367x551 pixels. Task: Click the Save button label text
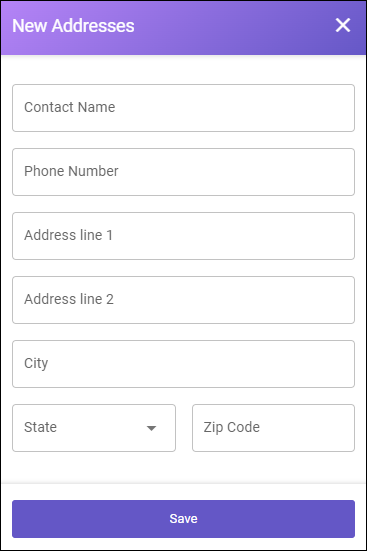(183, 519)
